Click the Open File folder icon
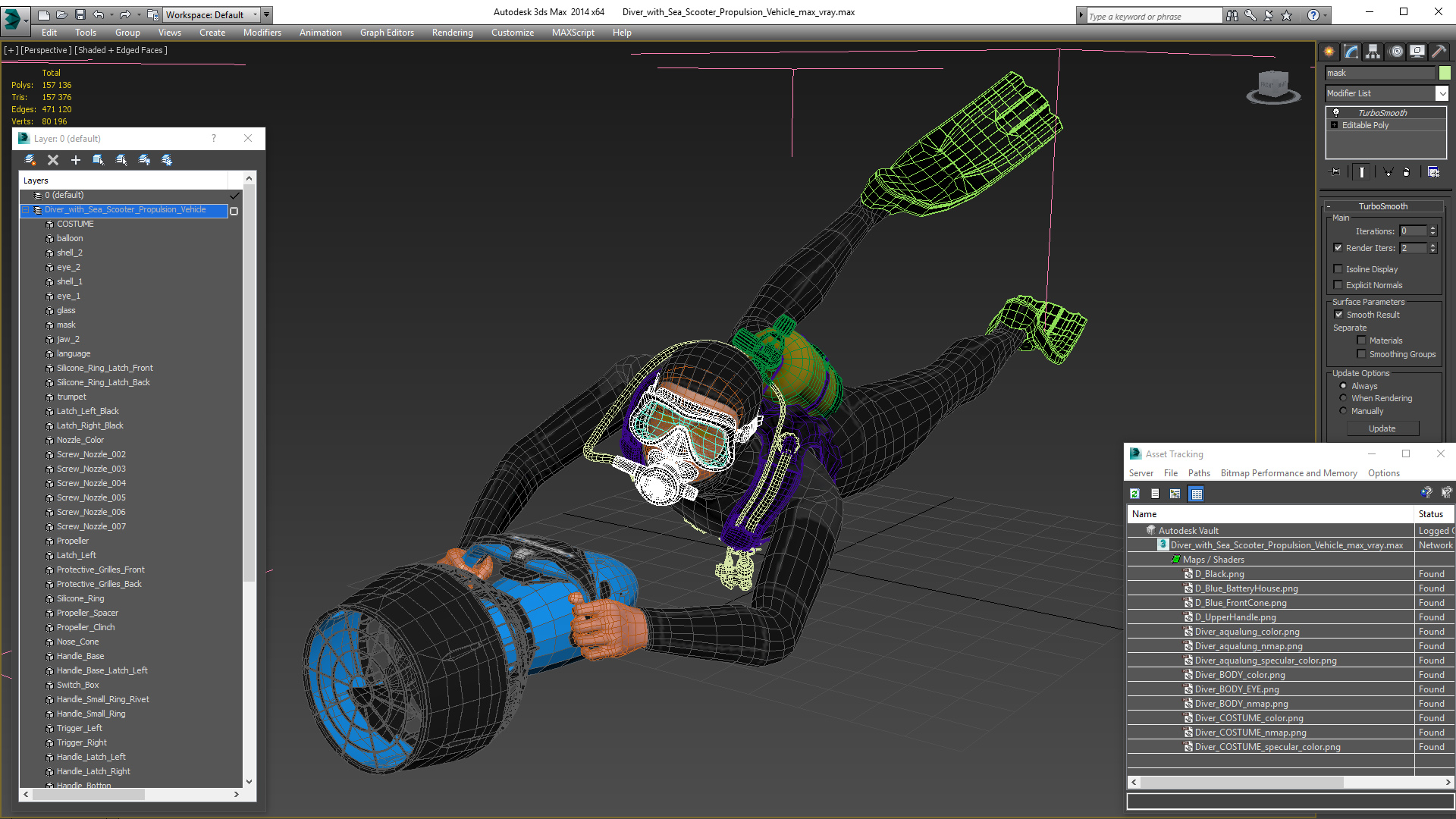1456x819 pixels. 61,14
